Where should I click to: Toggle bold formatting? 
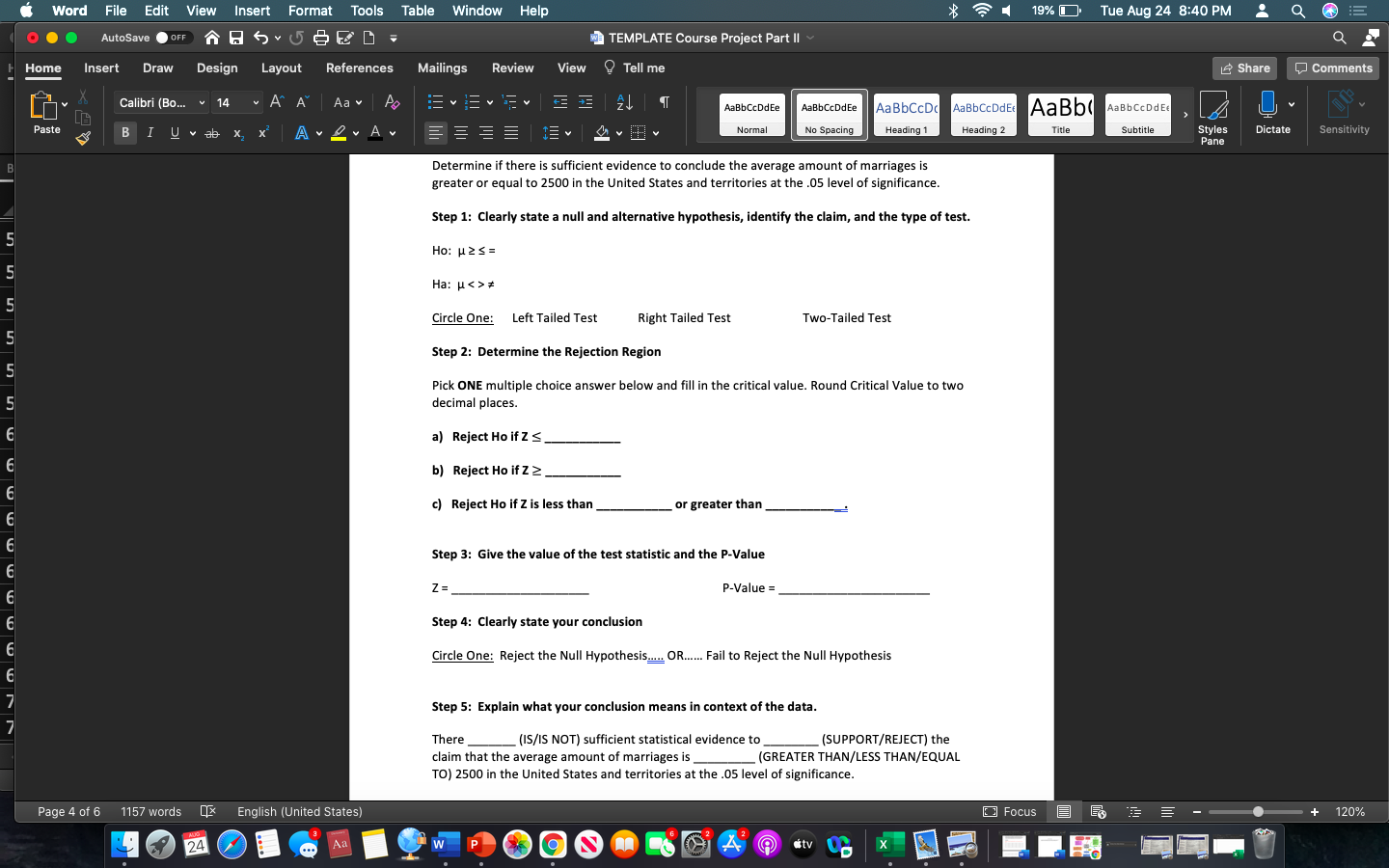[124, 133]
